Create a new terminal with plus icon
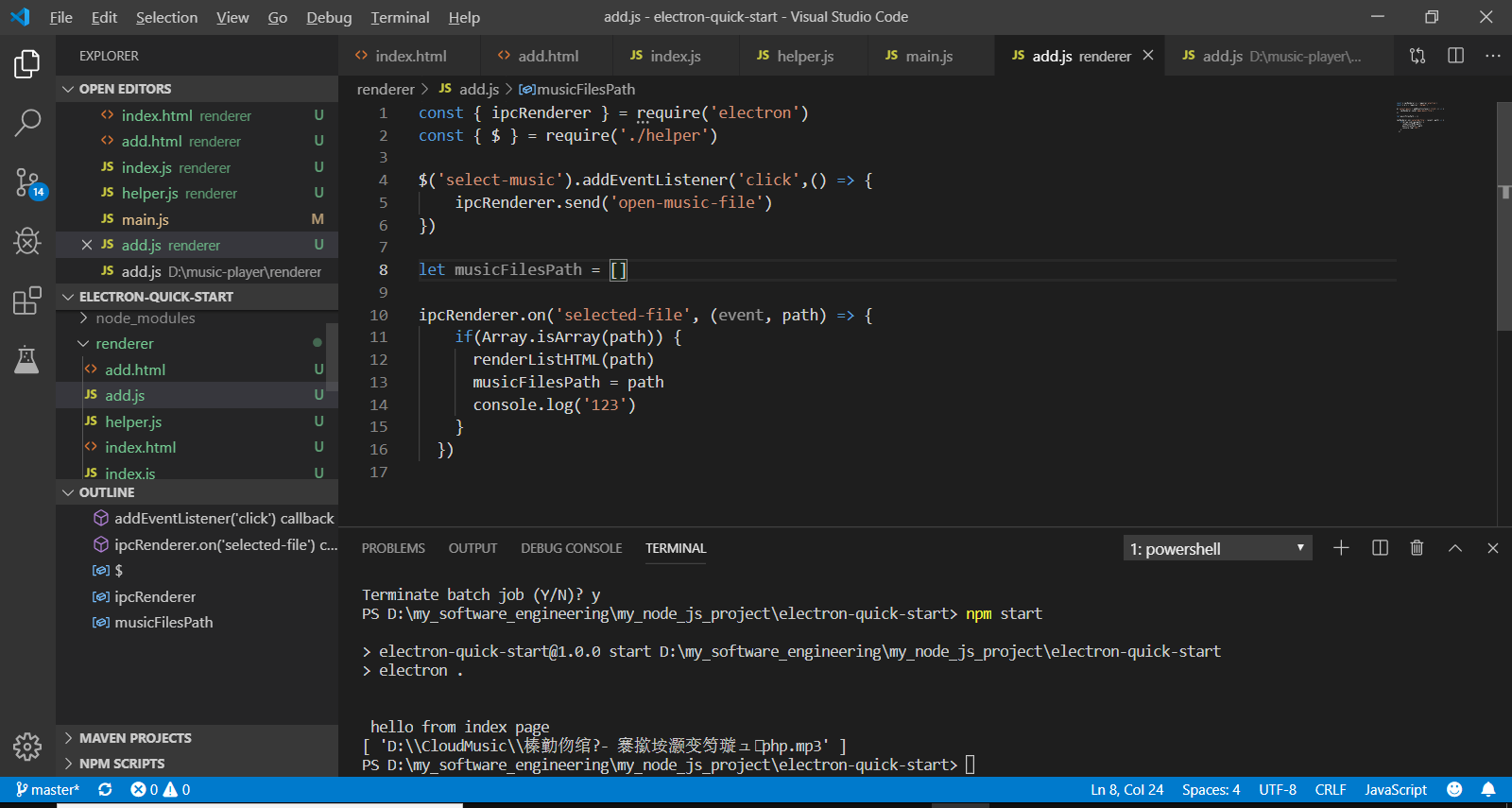The width and height of the screenshot is (1512, 808). 1341,548
